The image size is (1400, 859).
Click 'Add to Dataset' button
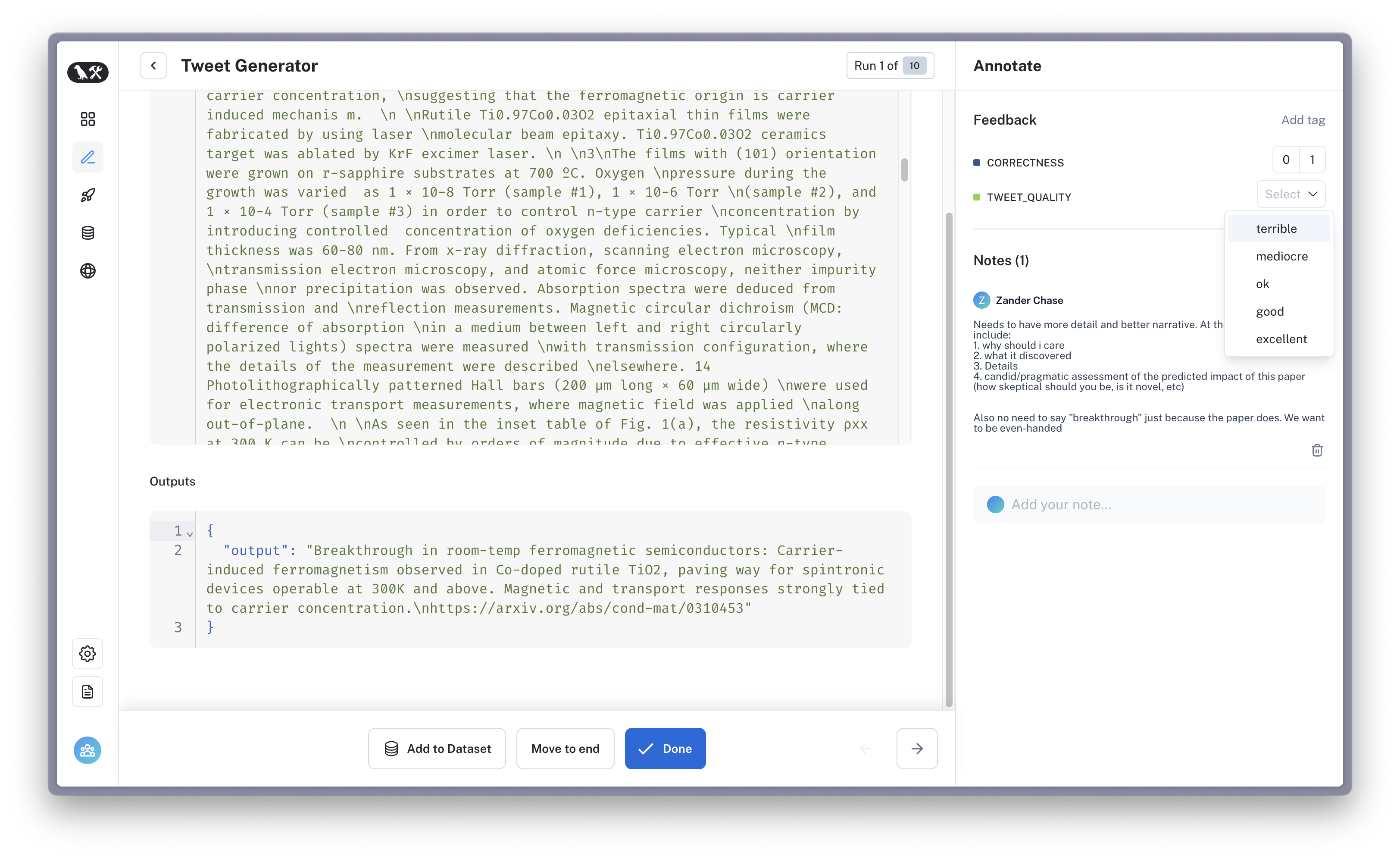(438, 748)
